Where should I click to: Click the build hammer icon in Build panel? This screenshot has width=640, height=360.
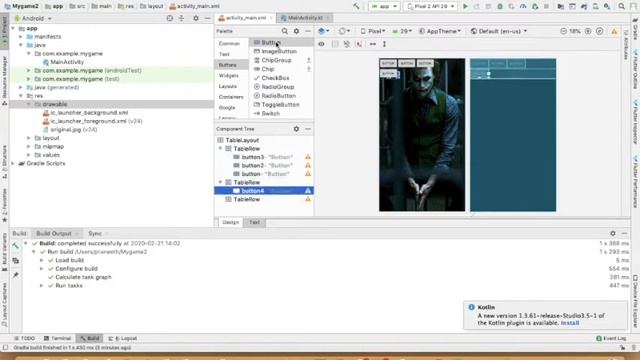(16, 246)
